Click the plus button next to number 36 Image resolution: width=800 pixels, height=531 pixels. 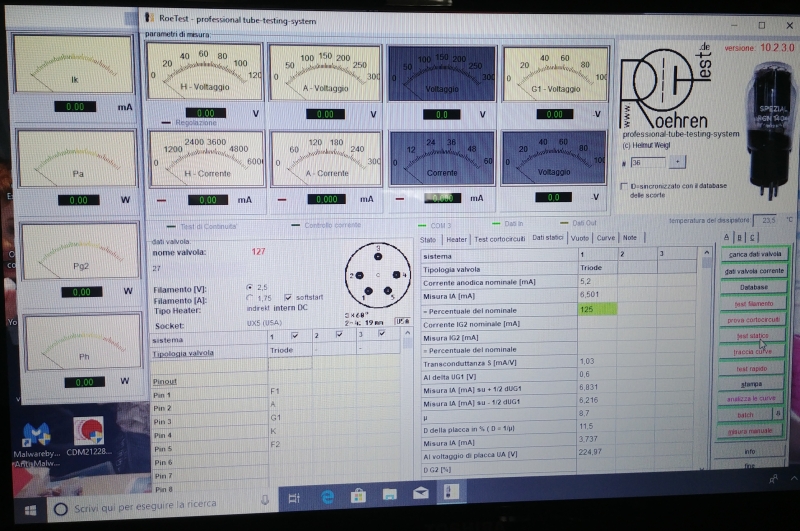(x=676, y=161)
